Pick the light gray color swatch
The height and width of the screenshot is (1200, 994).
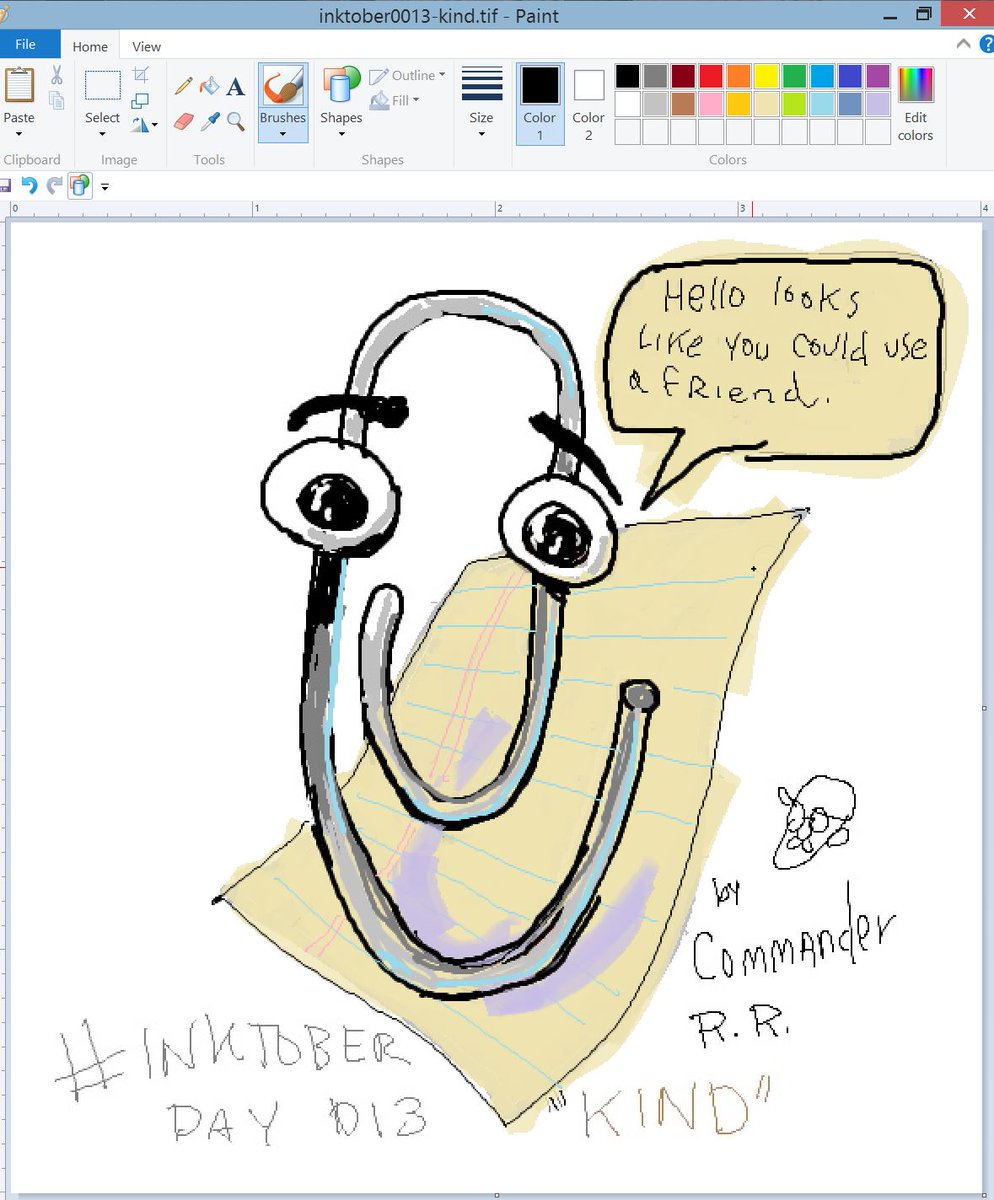[x=655, y=104]
